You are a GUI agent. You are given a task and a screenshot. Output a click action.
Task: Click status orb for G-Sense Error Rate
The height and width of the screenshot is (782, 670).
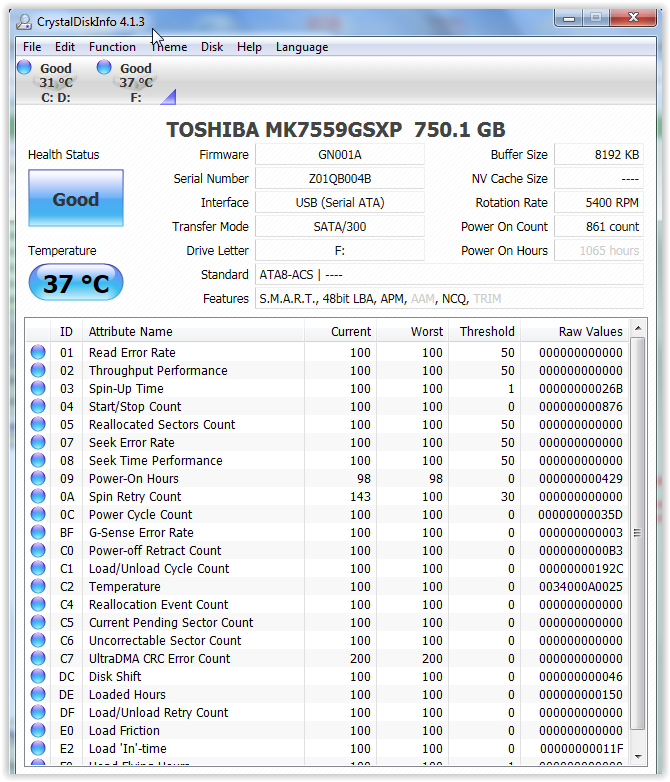(38, 532)
